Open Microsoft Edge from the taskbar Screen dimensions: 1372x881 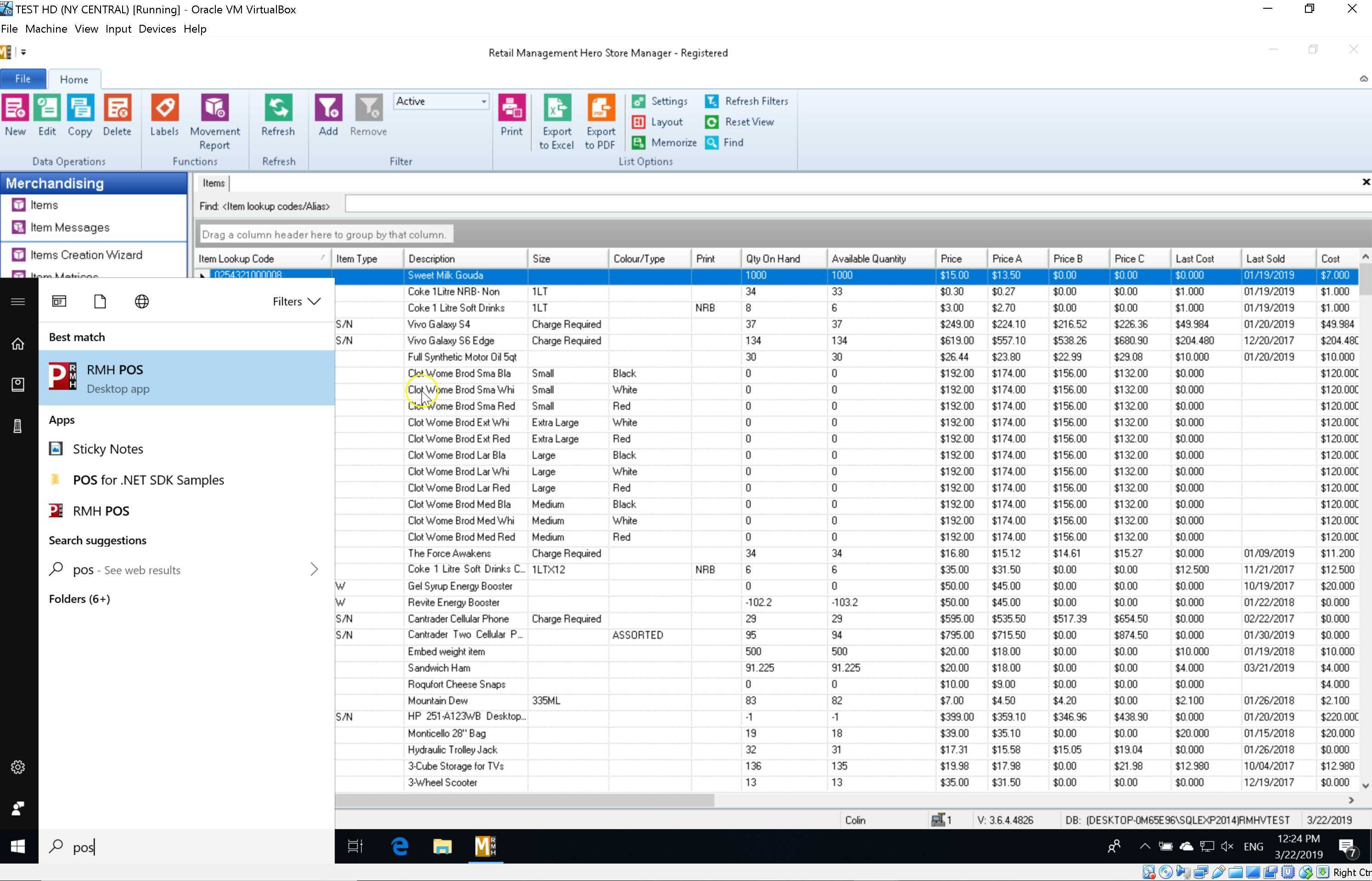point(399,846)
